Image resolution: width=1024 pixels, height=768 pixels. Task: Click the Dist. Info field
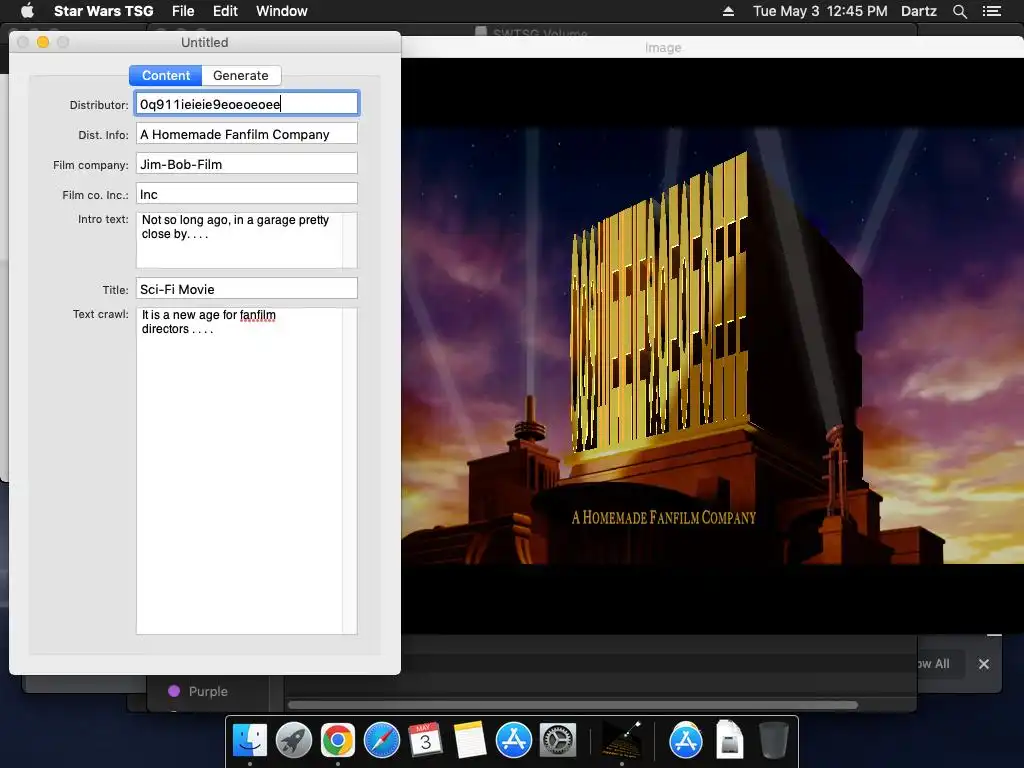point(247,134)
